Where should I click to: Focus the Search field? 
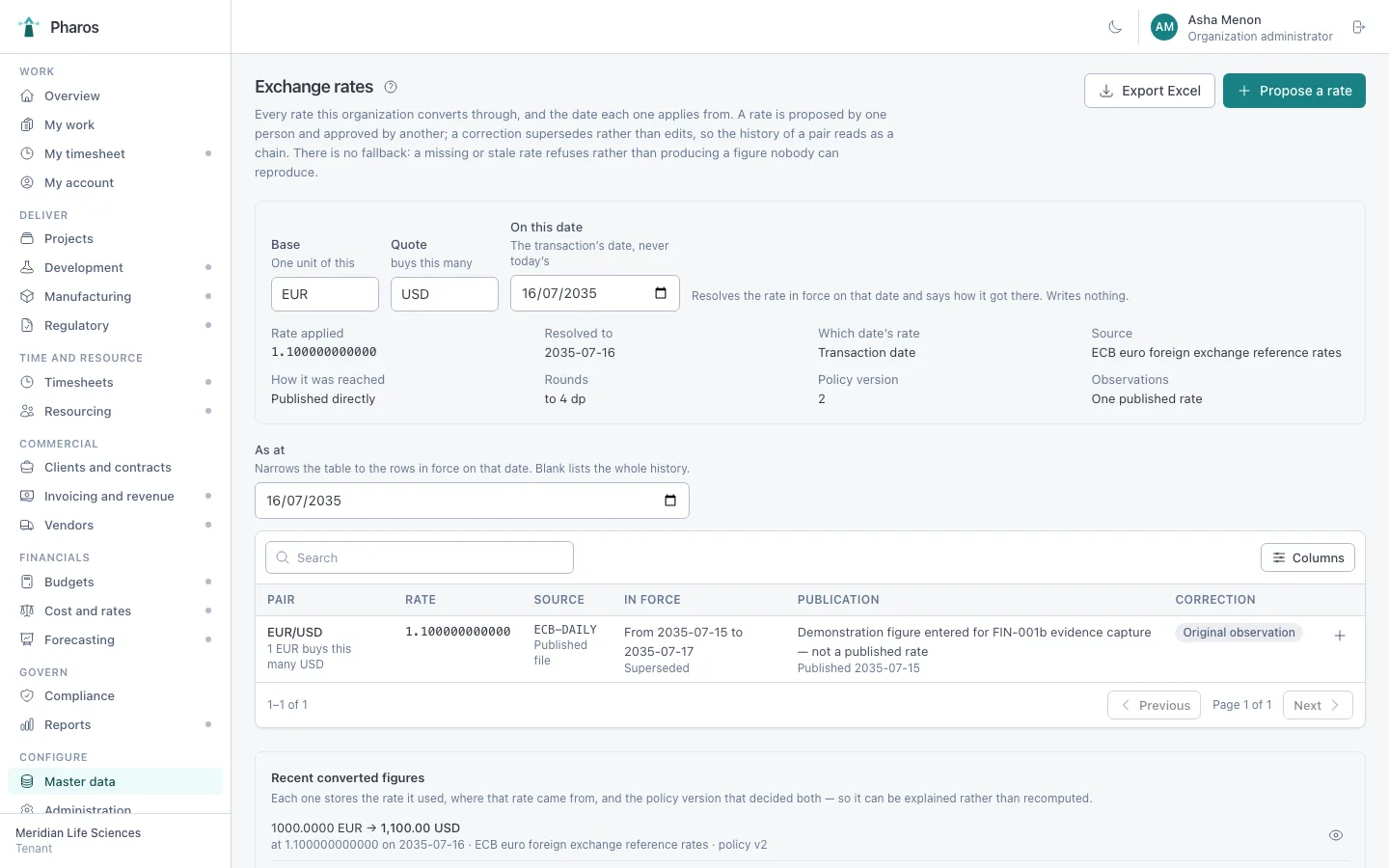click(x=420, y=557)
